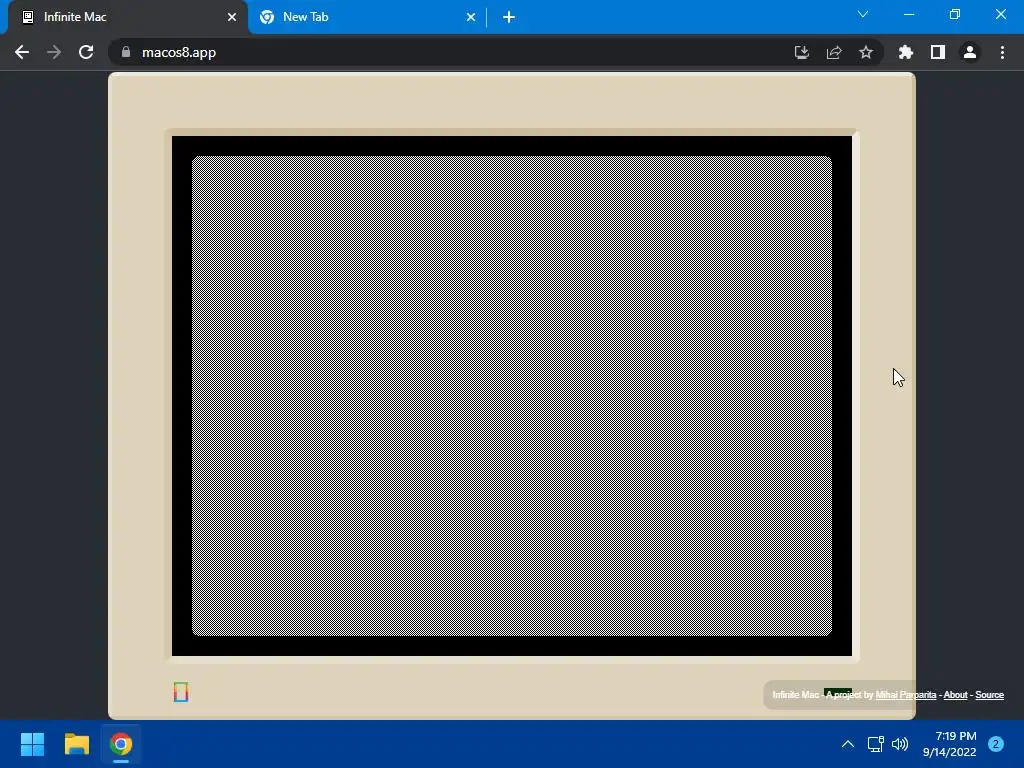
Task: Open Chrome extensions puzzle icon
Action: click(906, 52)
